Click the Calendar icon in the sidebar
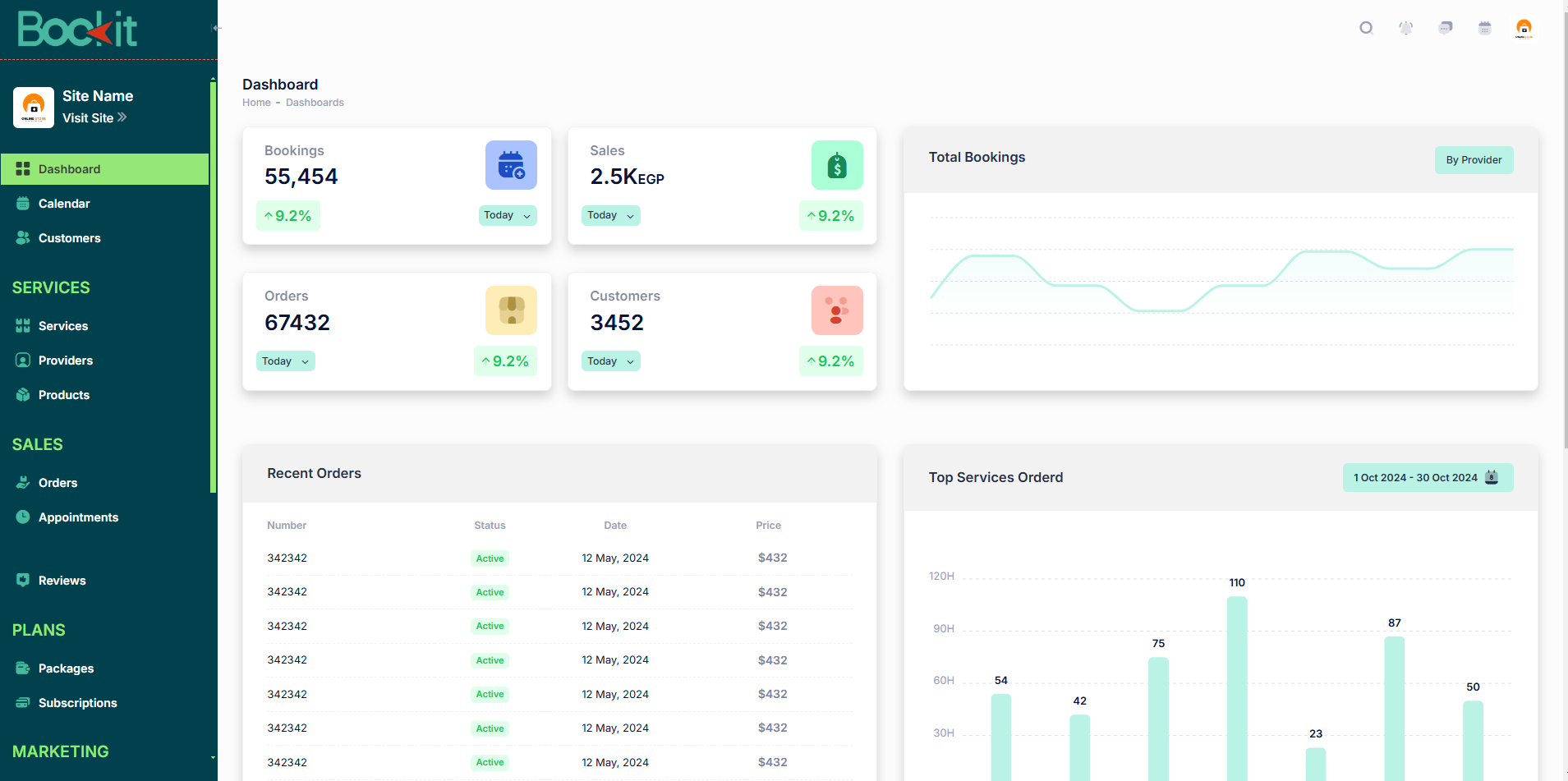The image size is (1568, 781). tap(23, 204)
